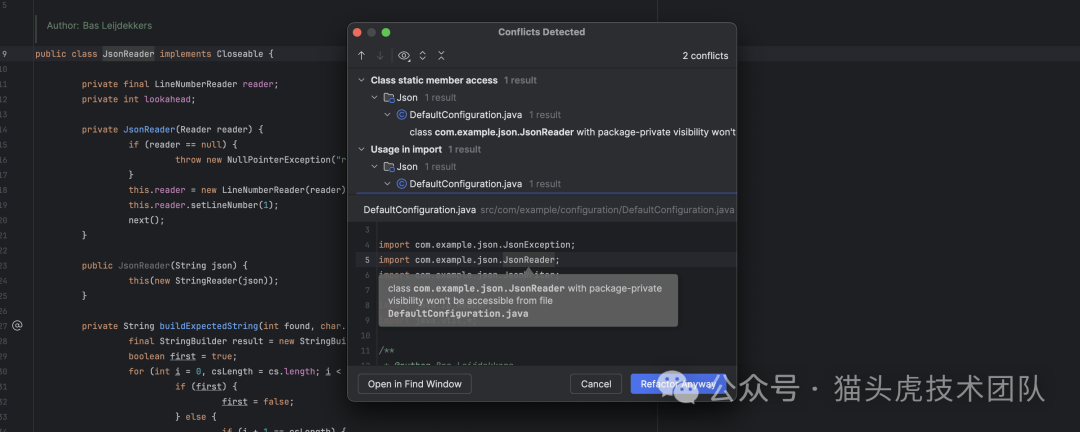Click the green zoom button of the dialog
This screenshot has width=1080, height=432.
(x=388, y=32)
